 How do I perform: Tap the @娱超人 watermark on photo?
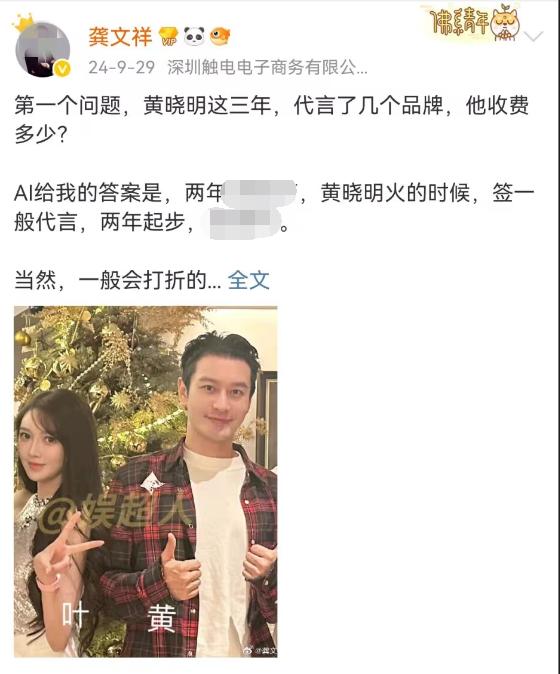[113, 511]
